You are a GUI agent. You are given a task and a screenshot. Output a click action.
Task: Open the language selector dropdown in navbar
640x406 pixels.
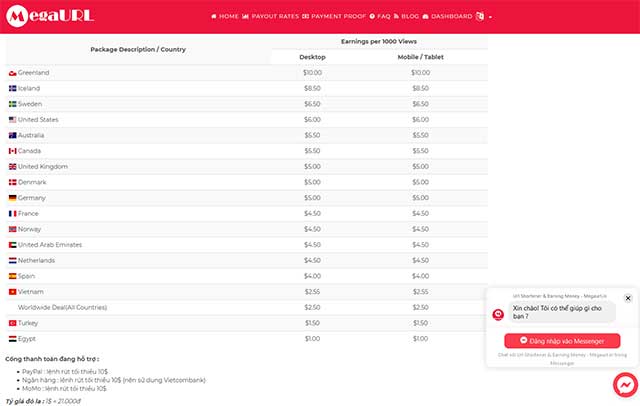(x=483, y=17)
